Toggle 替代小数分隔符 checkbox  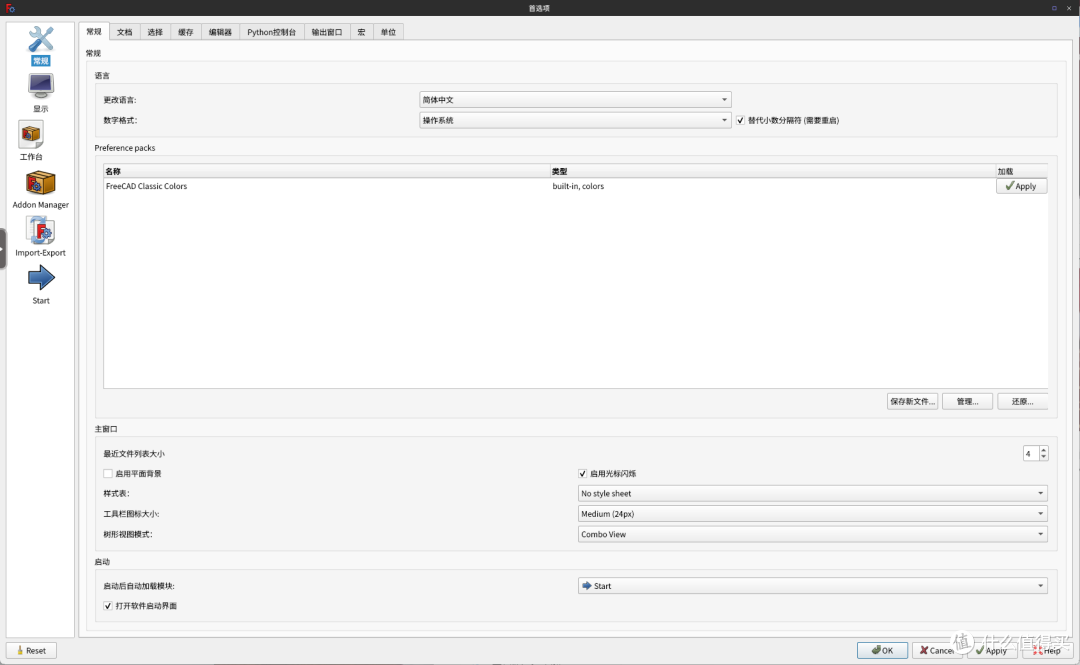click(740, 120)
